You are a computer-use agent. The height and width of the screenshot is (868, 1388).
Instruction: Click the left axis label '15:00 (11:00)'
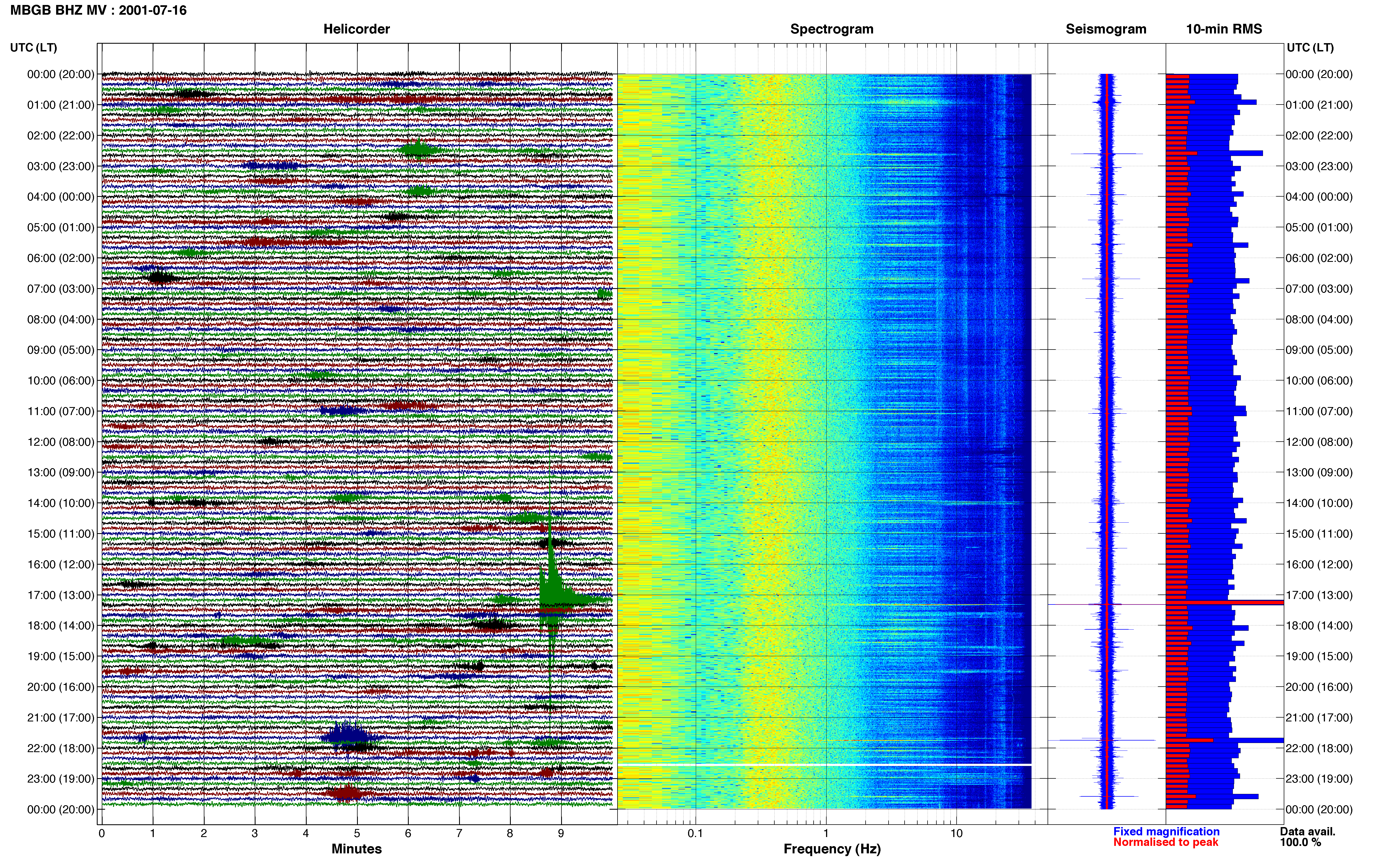pos(60,533)
